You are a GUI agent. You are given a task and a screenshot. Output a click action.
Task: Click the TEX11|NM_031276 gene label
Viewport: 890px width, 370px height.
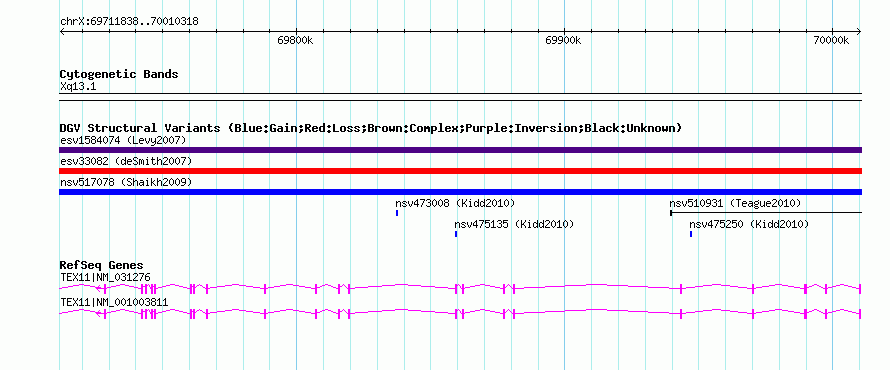(105, 277)
